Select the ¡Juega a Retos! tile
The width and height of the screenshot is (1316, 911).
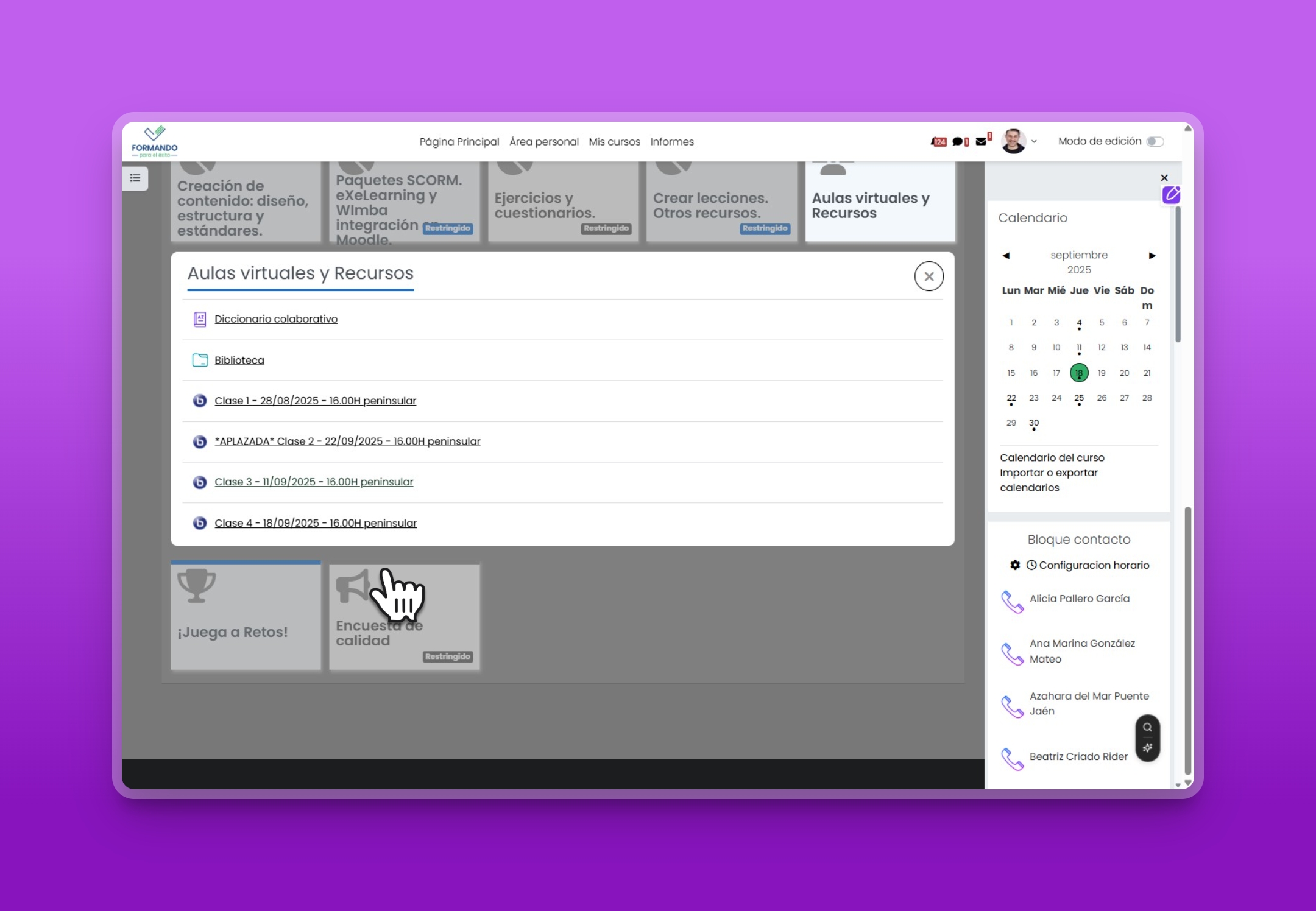point(246,616)
